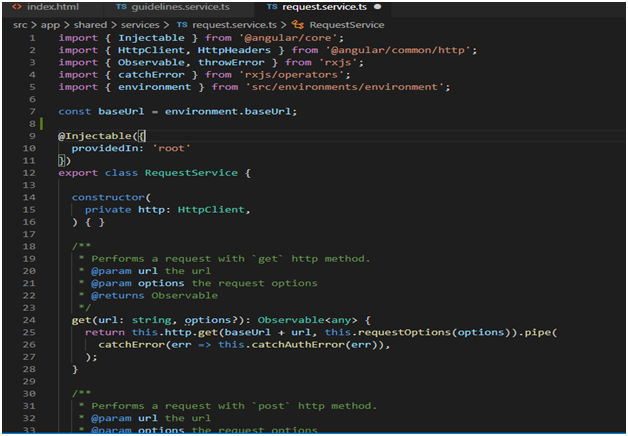Click Observable<any> return type on line 24
Screen dimensions: 628x436
[307, 320]
